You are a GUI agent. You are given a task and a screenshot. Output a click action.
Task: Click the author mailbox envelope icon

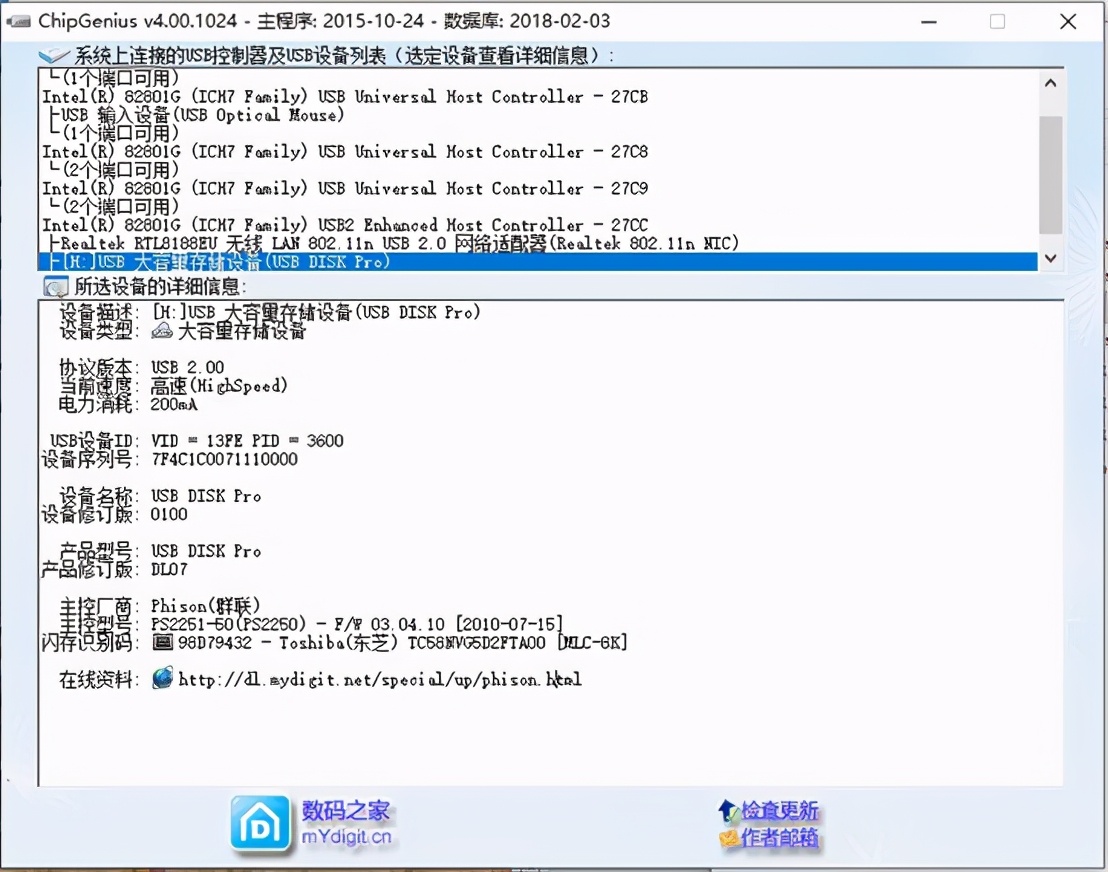coord(729,838)
